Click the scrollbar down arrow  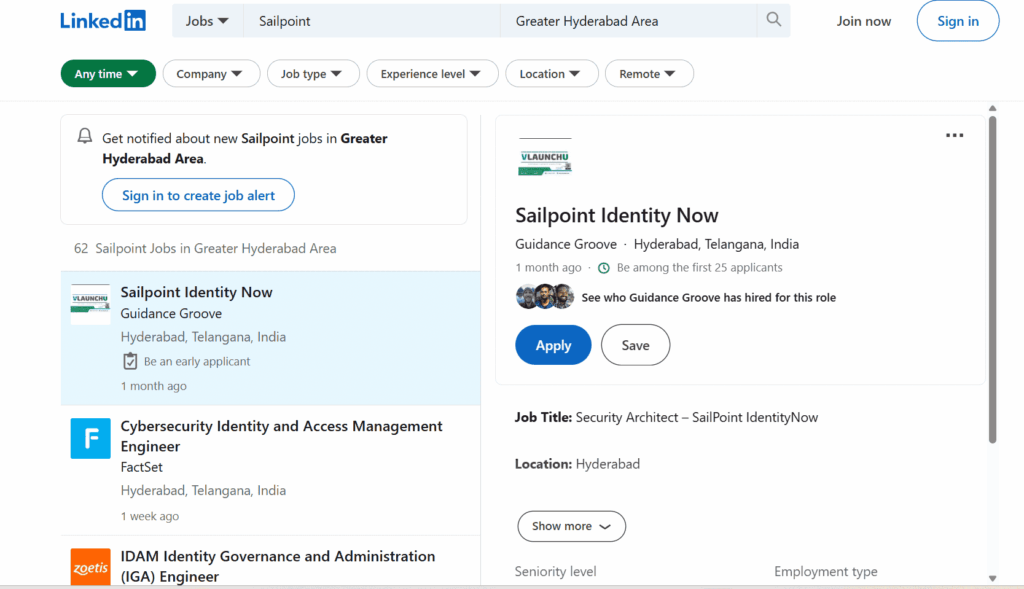point(992,578)
